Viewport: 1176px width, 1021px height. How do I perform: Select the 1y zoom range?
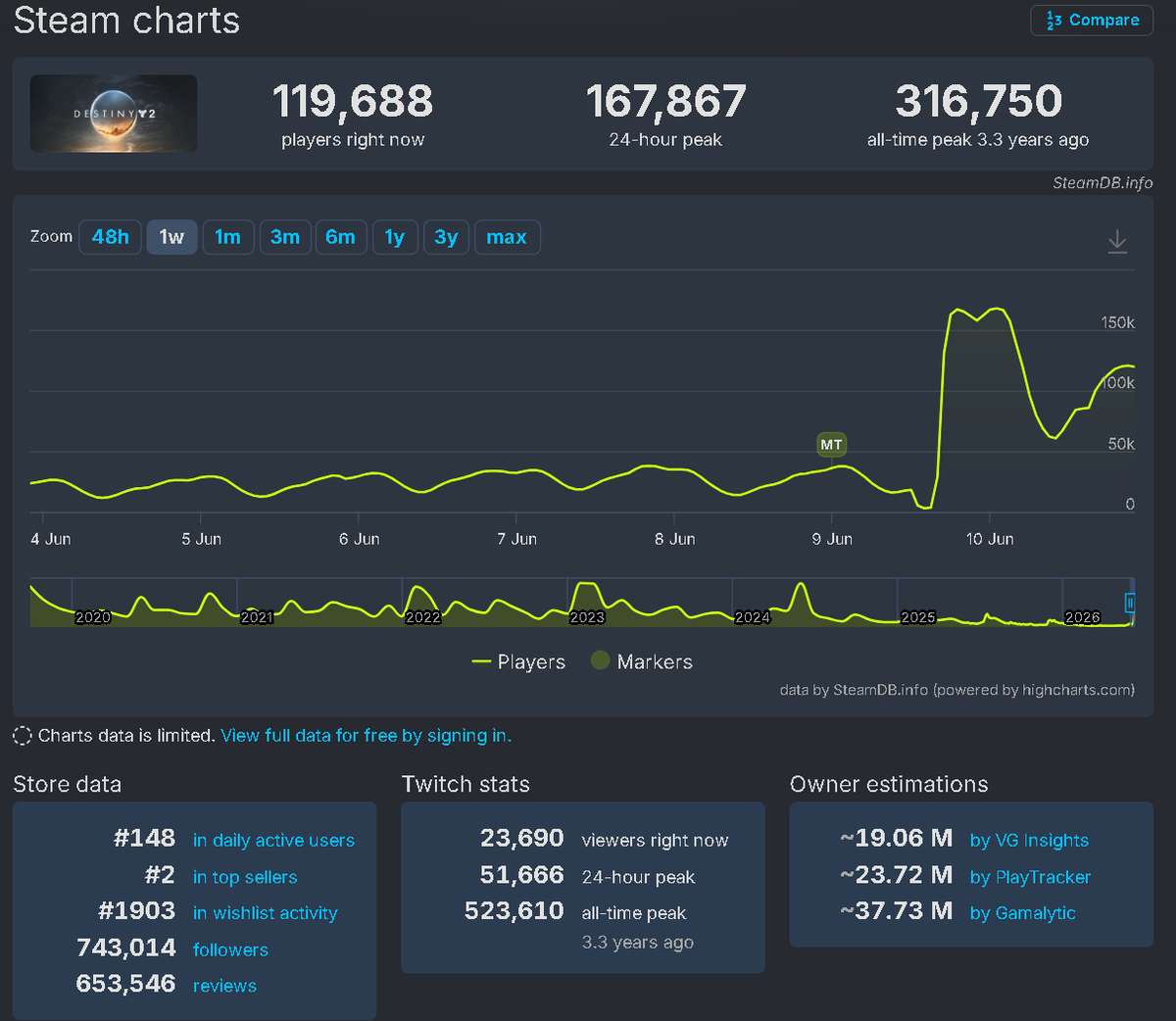coord(394,237)
